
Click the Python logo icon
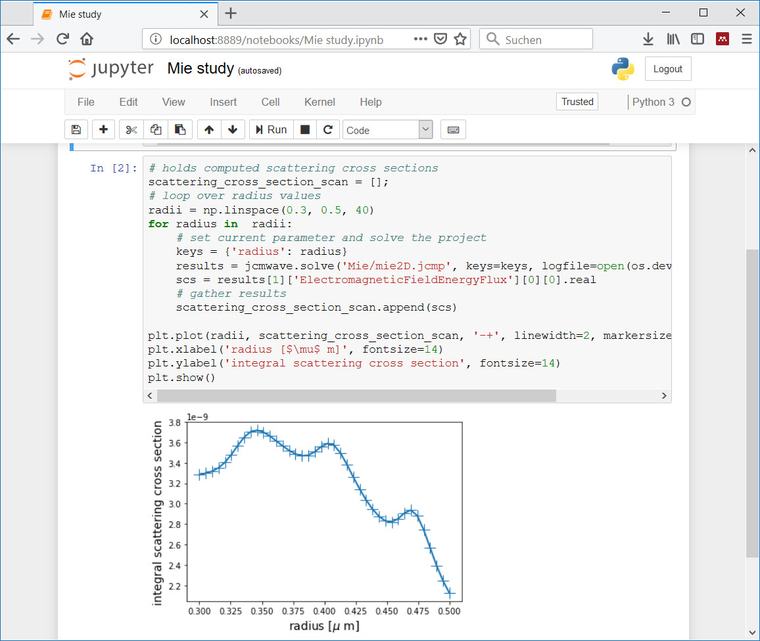point(623,68)
